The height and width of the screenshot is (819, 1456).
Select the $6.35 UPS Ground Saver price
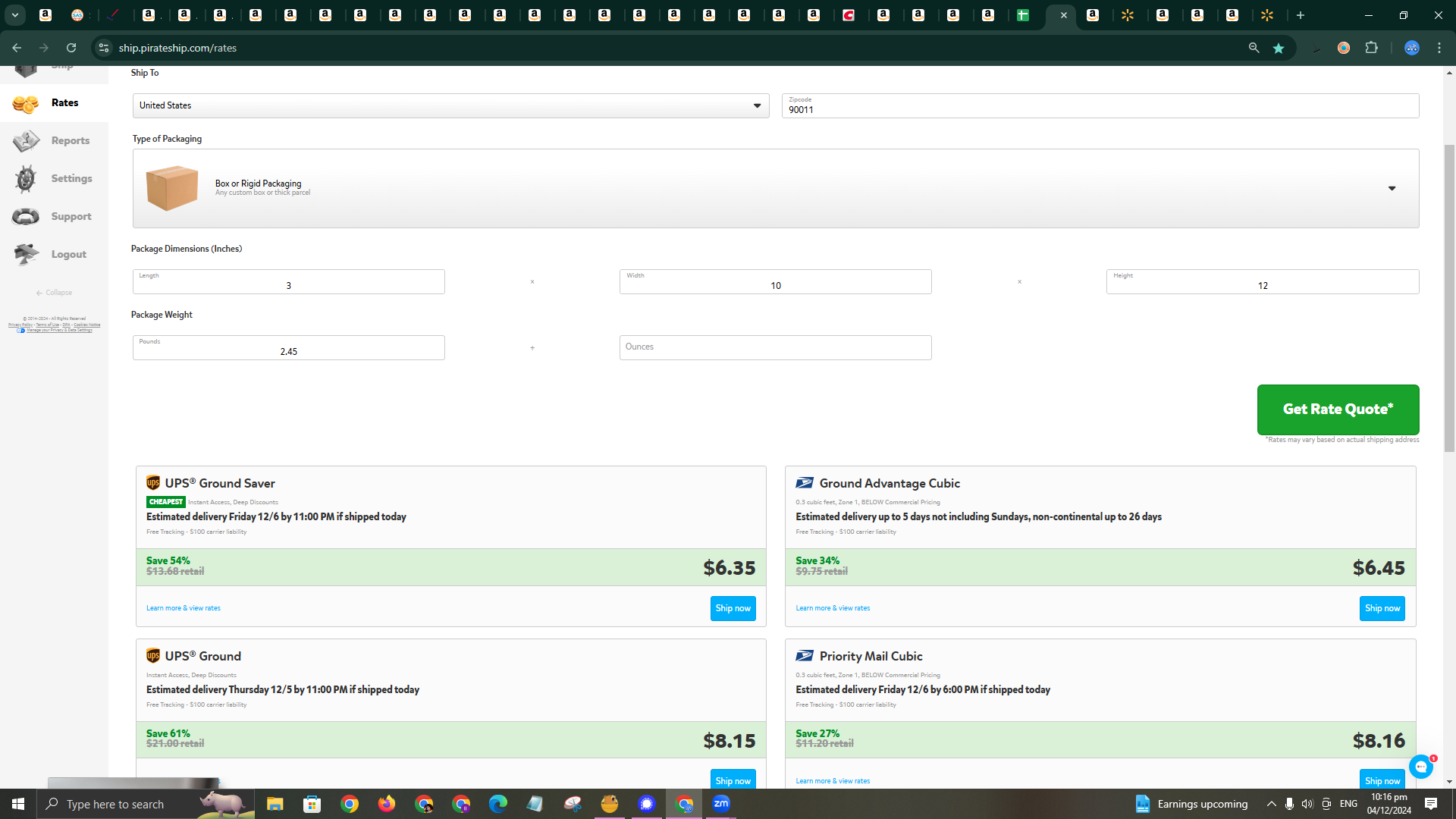click(729, 568)
